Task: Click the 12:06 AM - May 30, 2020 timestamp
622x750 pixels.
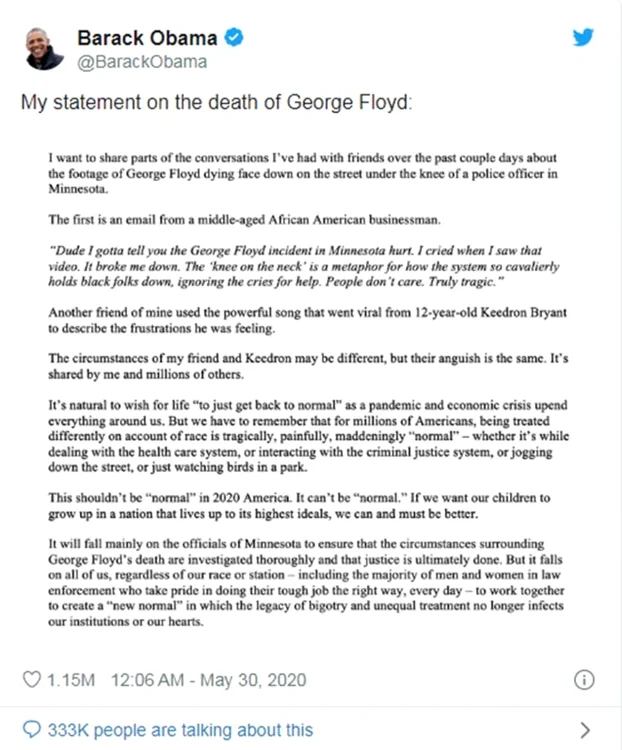Action: point(209,680)
